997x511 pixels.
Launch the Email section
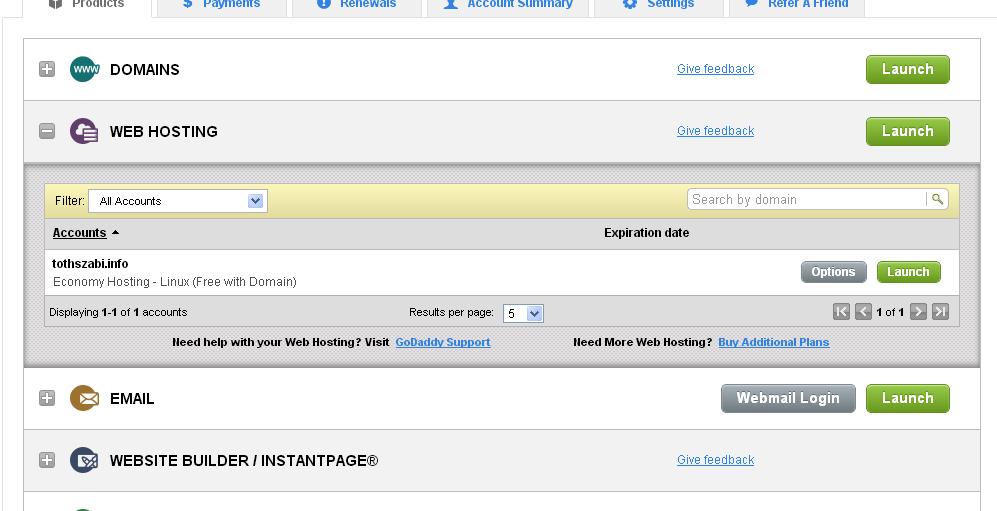tap(907, 398)
